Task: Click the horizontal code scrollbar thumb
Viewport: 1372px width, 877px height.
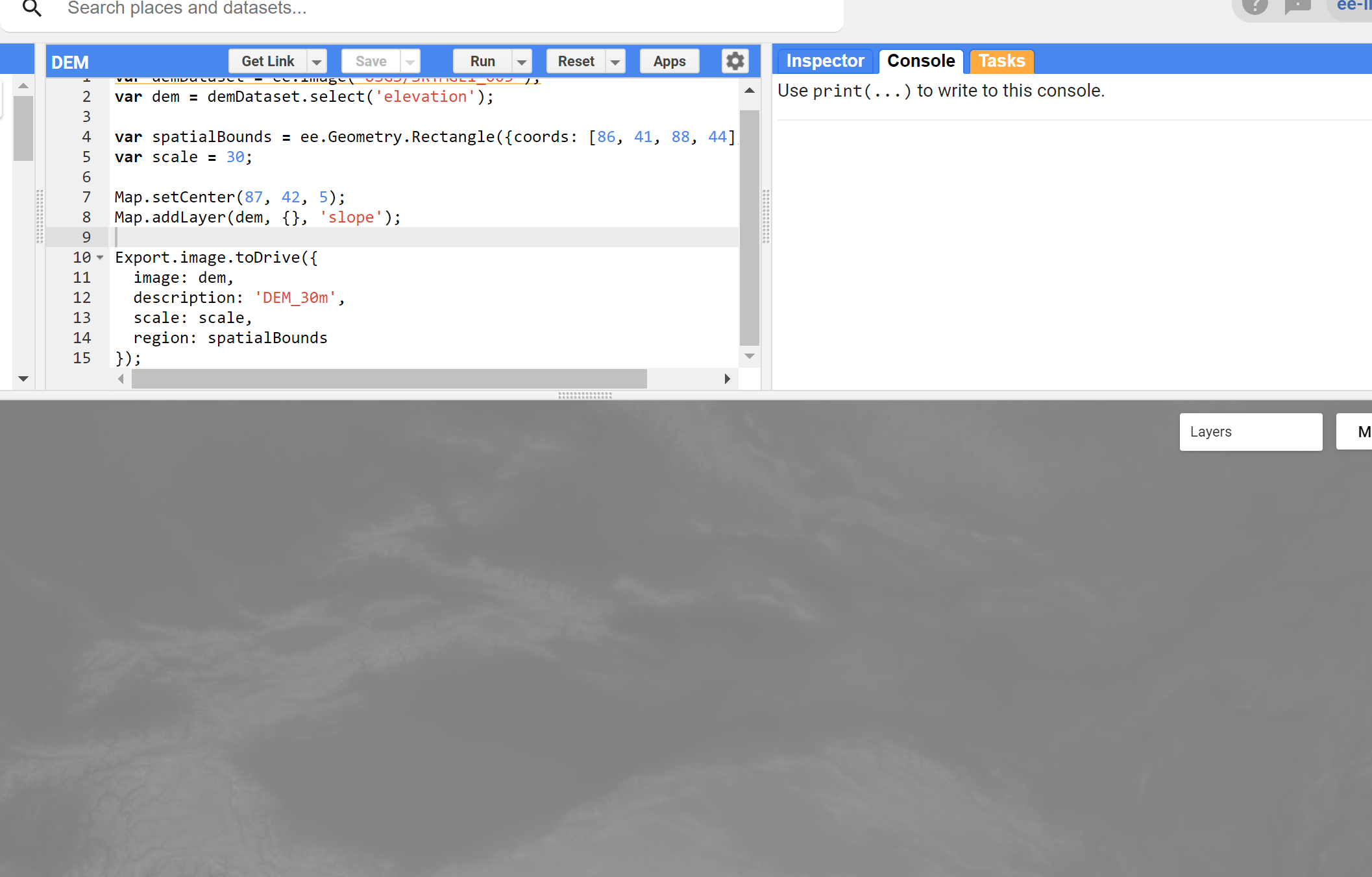Action: point(389,379)
